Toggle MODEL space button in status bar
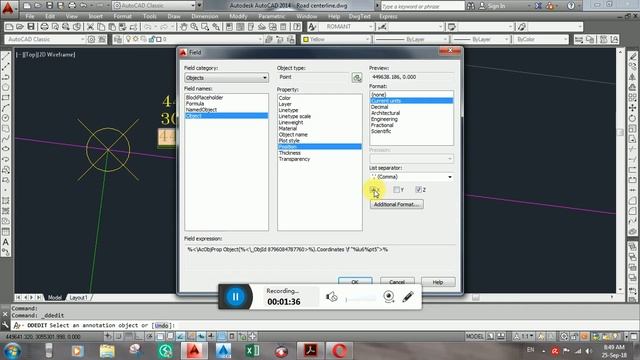This screenshot has width=640, height=360. click(474, 337)
